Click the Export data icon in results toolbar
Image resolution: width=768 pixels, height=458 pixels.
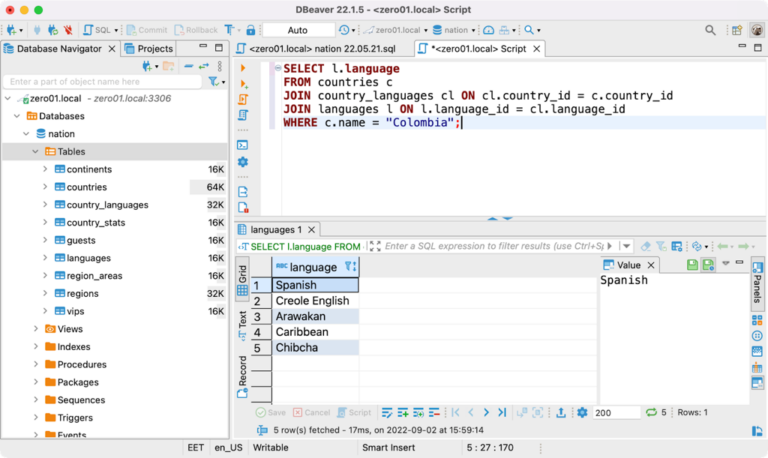(560, 412)
